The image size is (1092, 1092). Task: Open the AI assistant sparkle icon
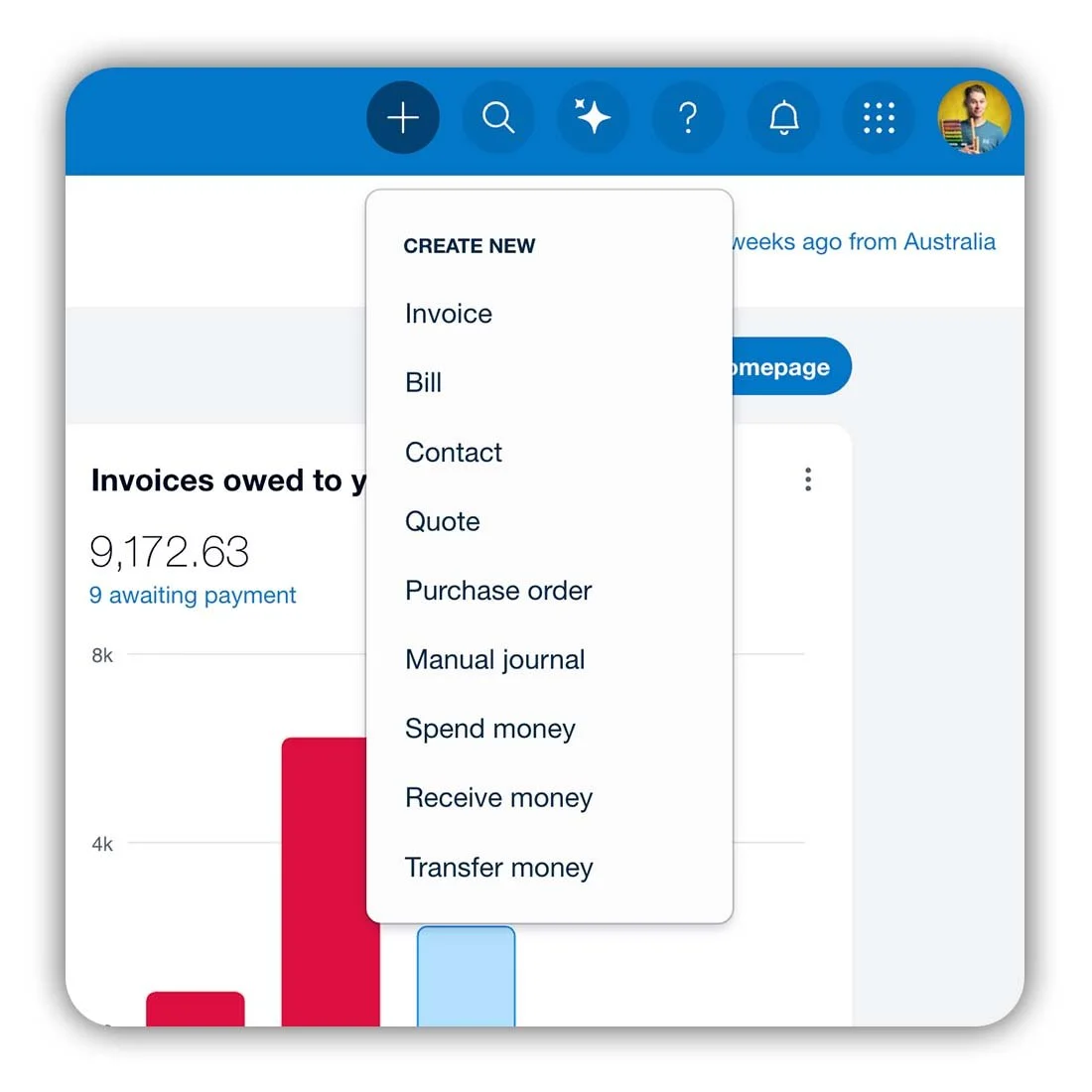click(593, 117)
